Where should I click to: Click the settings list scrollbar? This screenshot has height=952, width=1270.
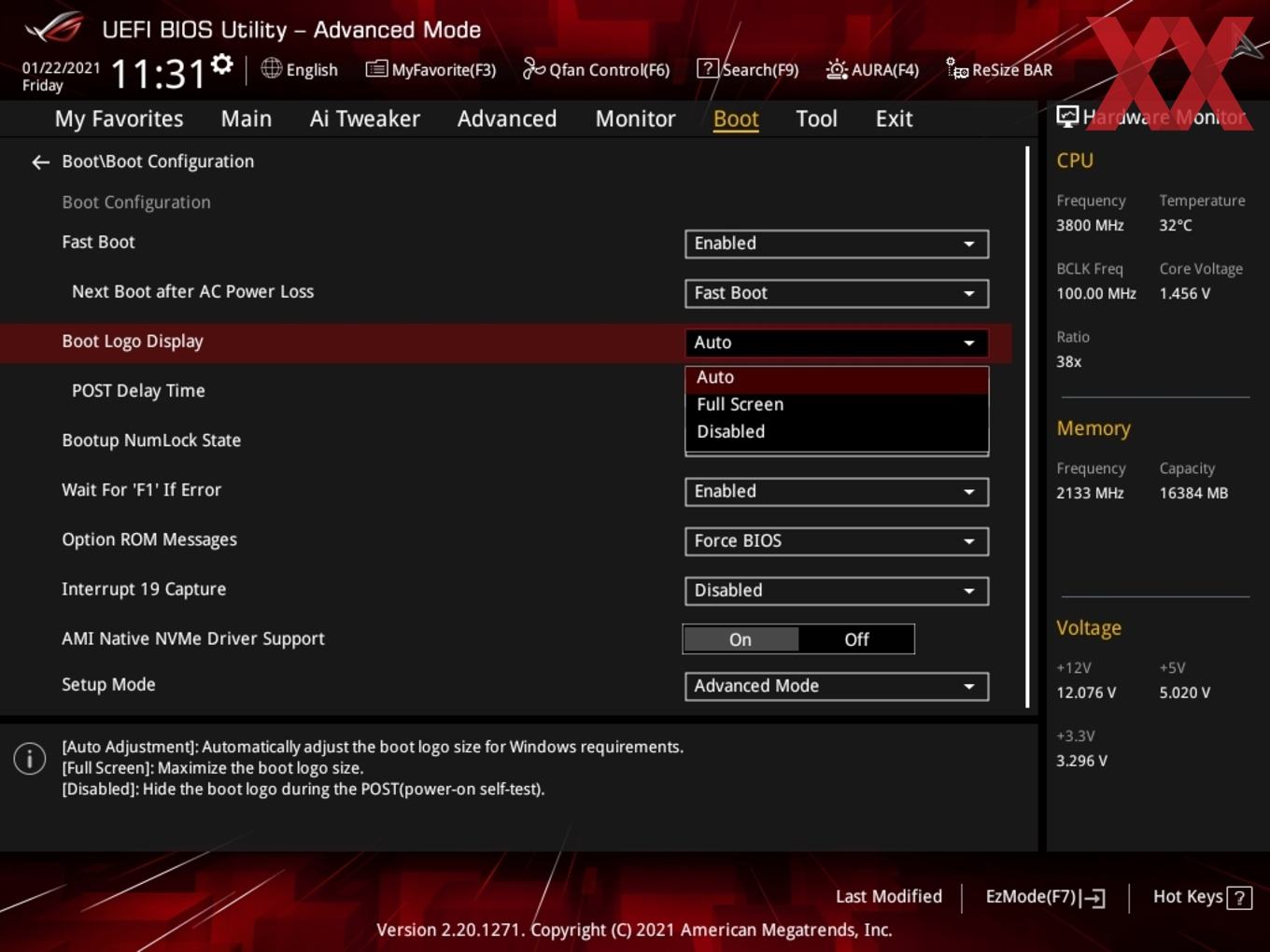tap(1027, 427)
